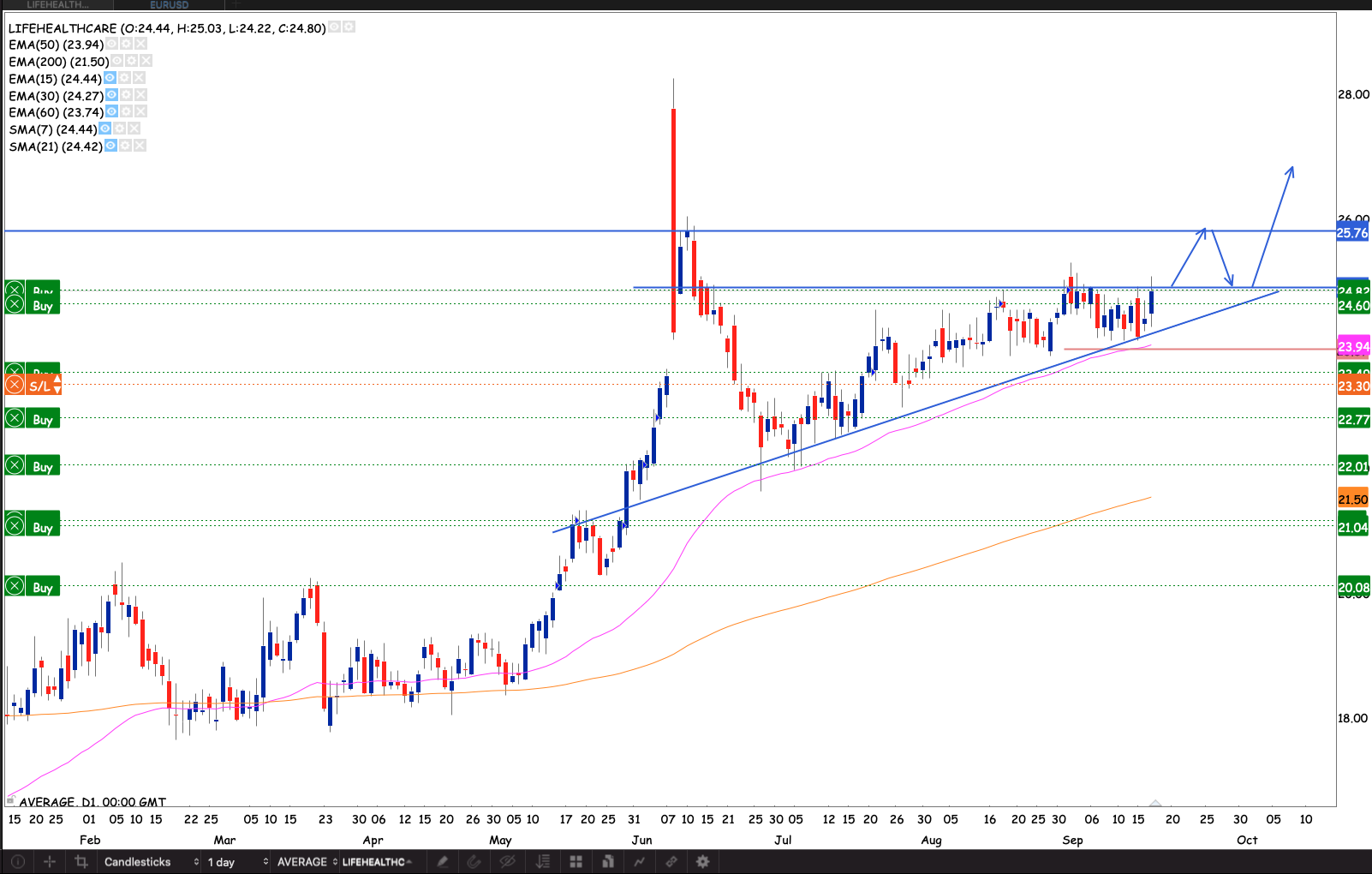The image size is (1372, 874).
Task: Show the hidden EMA(200) indicator
Action: click(117, 61)
